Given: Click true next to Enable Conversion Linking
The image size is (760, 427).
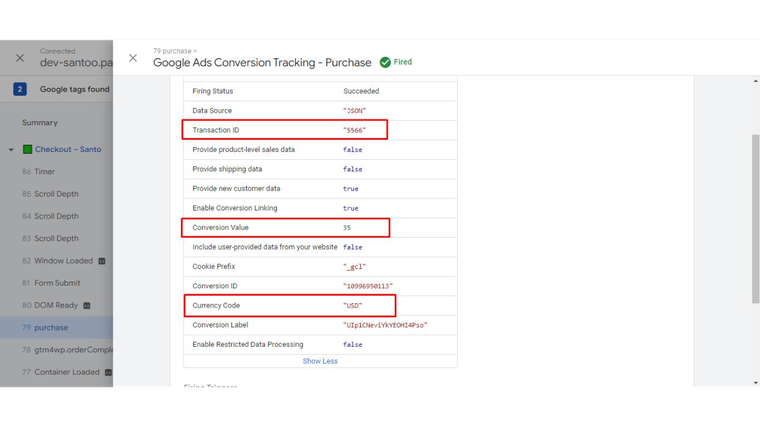Looking at the screenshot, I should tap(350, 208).
